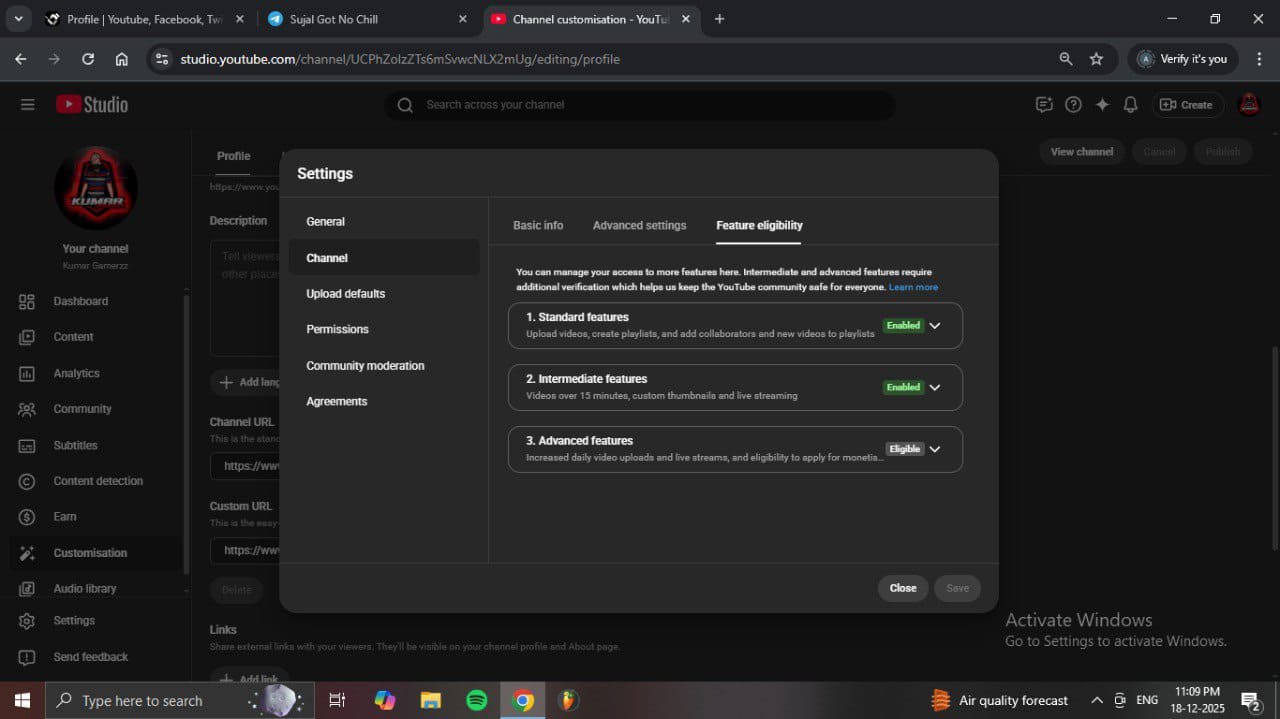Go to Content detection in sidebar

pos(97,481)
